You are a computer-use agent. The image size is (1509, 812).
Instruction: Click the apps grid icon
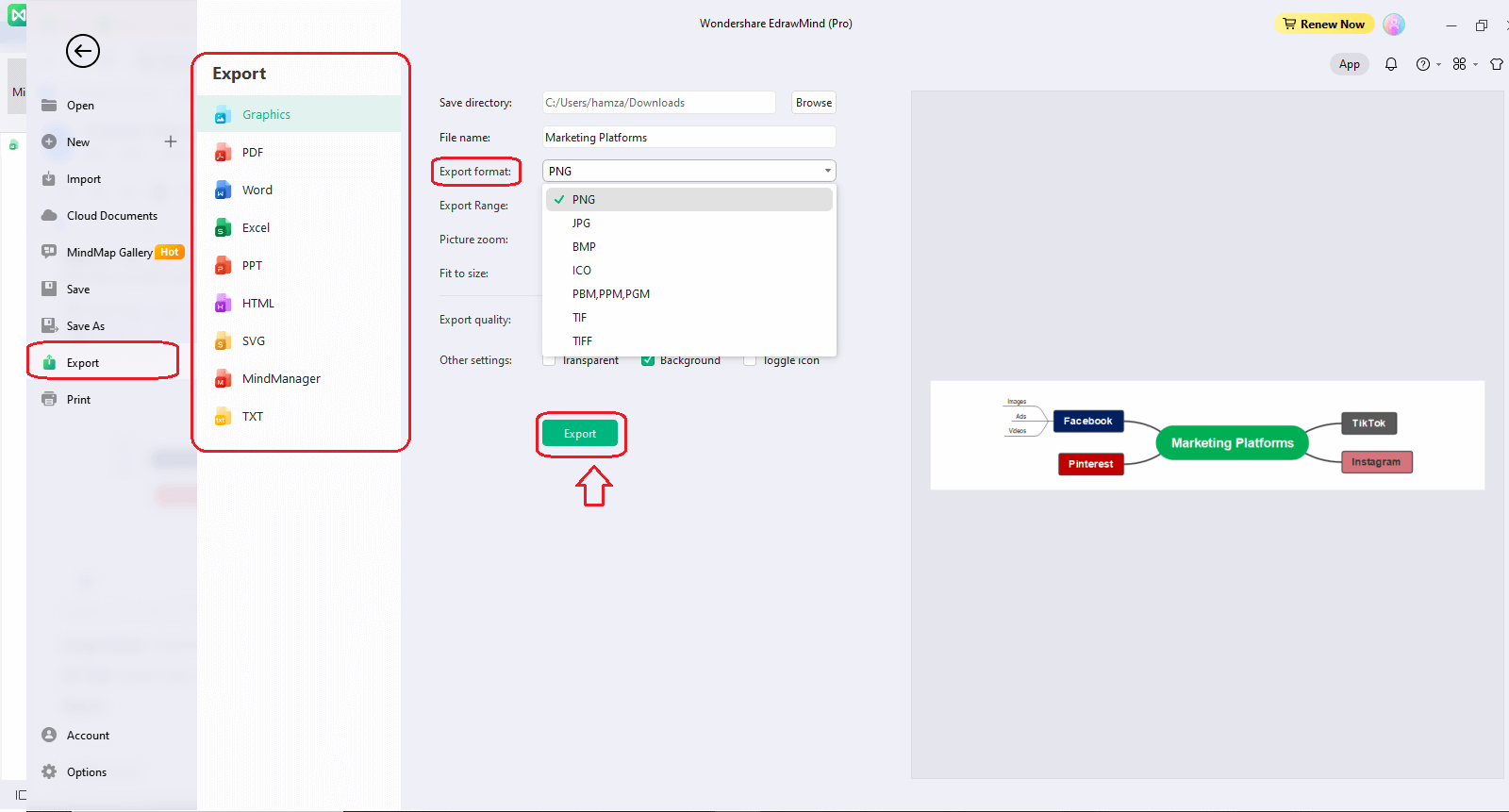(1460, 64)
